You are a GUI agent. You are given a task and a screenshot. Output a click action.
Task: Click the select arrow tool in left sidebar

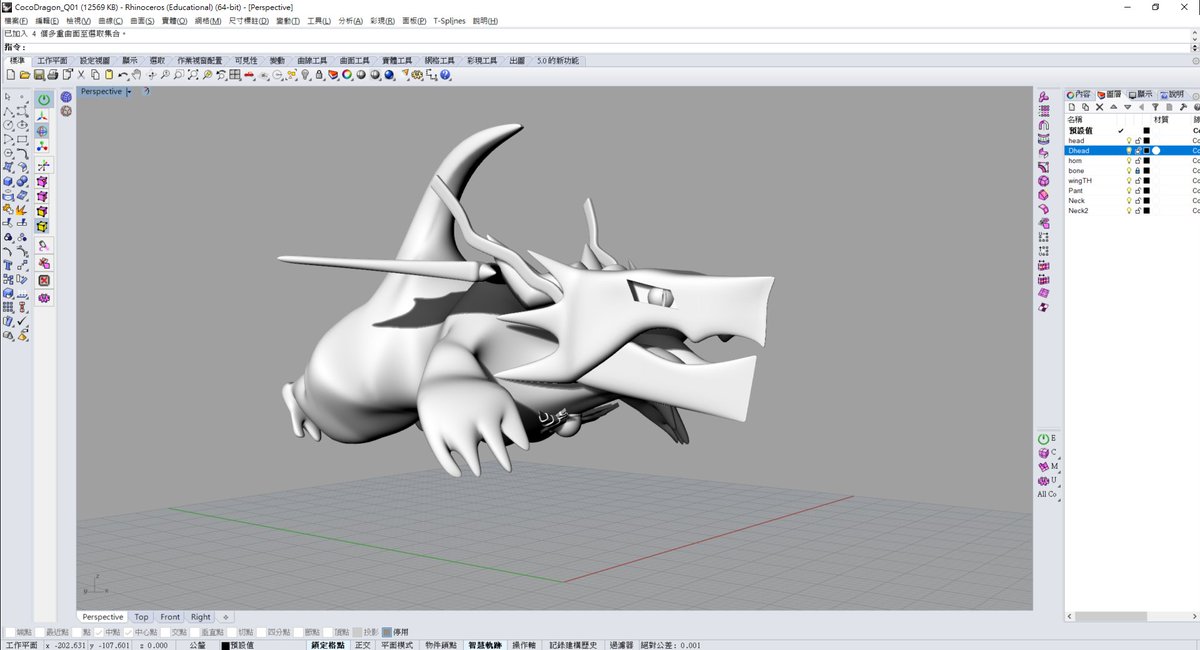tap(8, 97)
